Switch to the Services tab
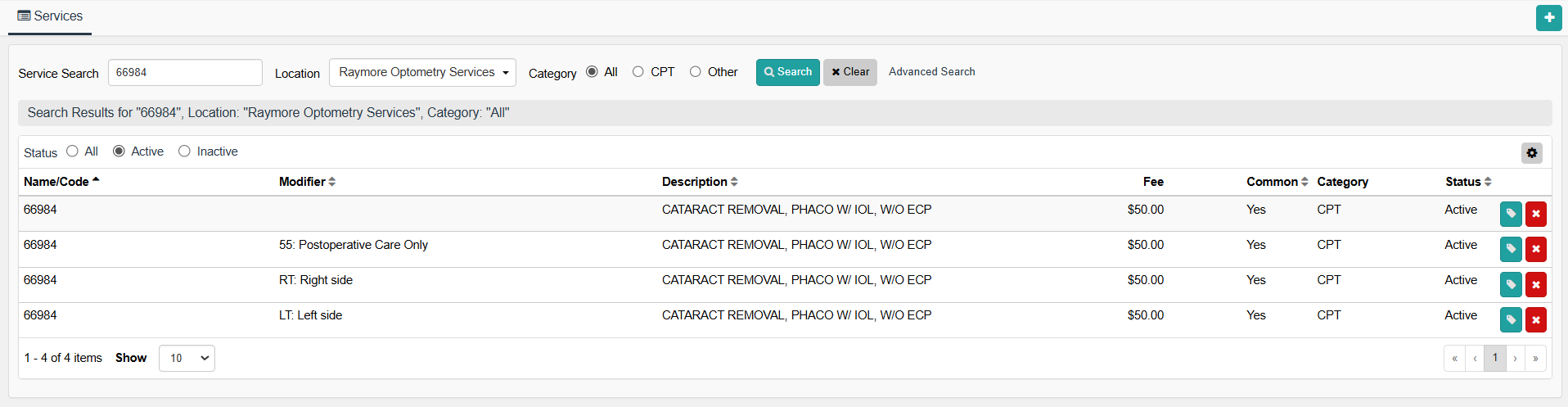The width and height of the screenshot is (1568, 407). 50,16
